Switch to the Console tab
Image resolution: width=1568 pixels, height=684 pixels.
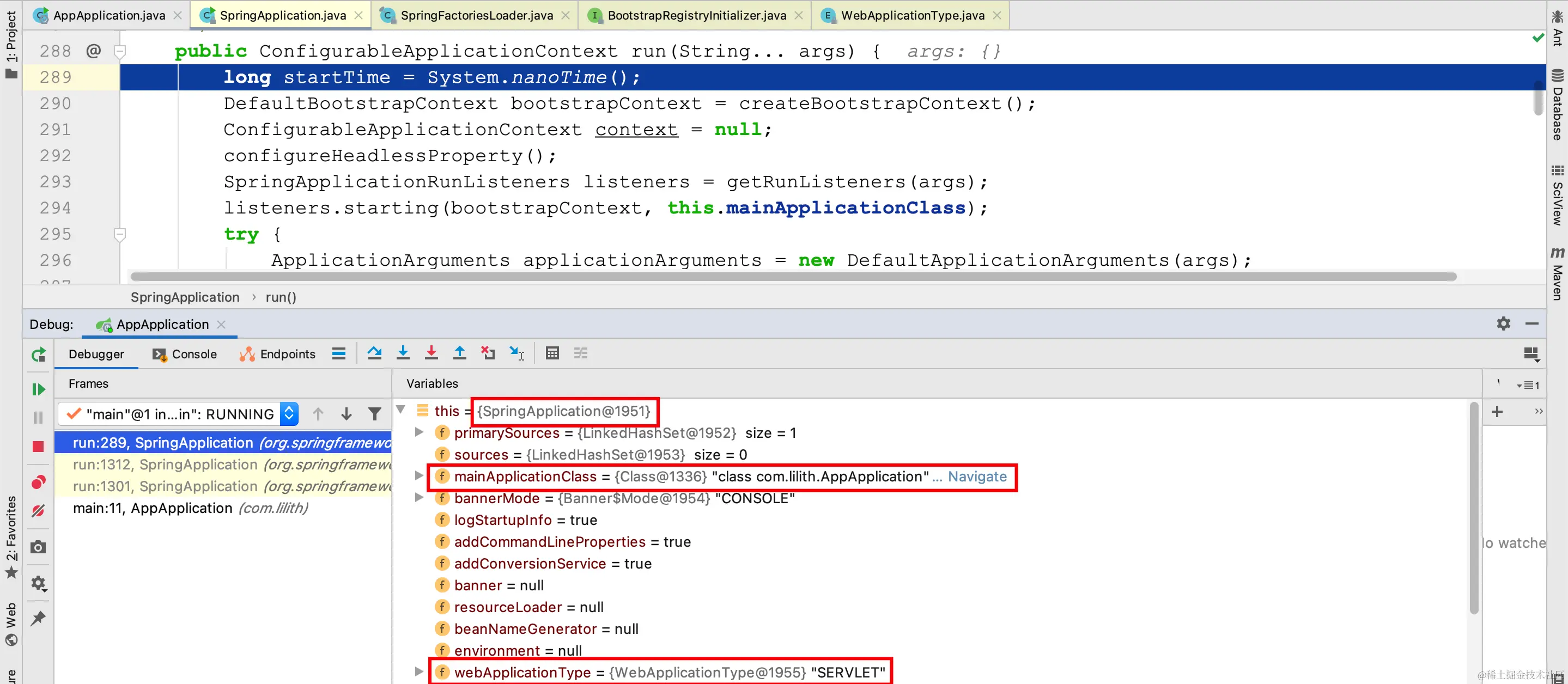(x=185, y=354)
